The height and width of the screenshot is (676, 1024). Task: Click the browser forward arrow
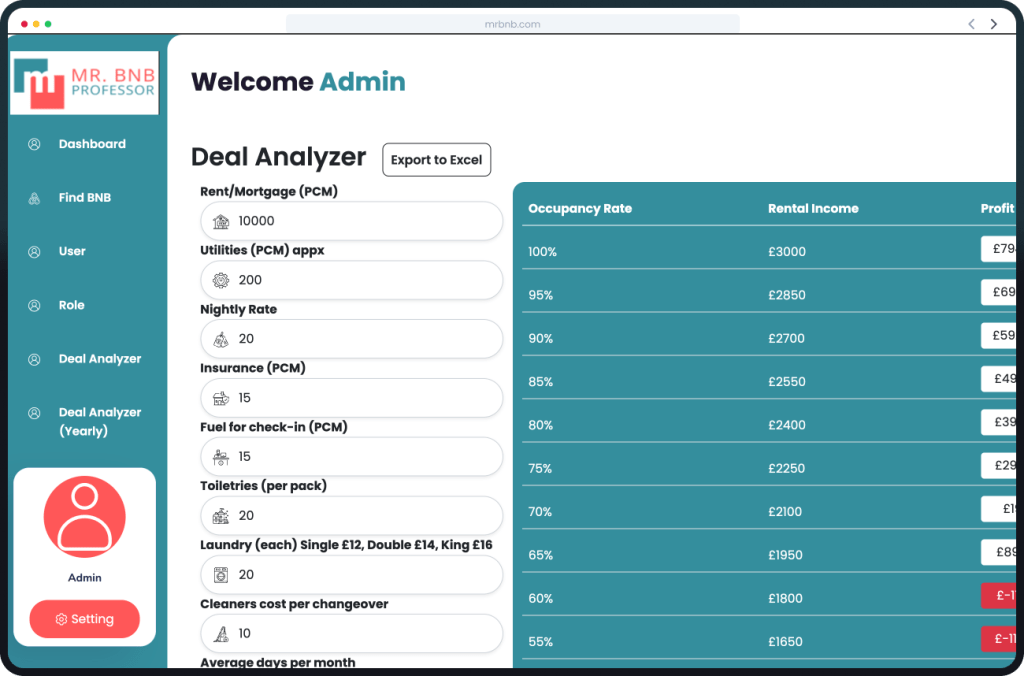(993, 24)
